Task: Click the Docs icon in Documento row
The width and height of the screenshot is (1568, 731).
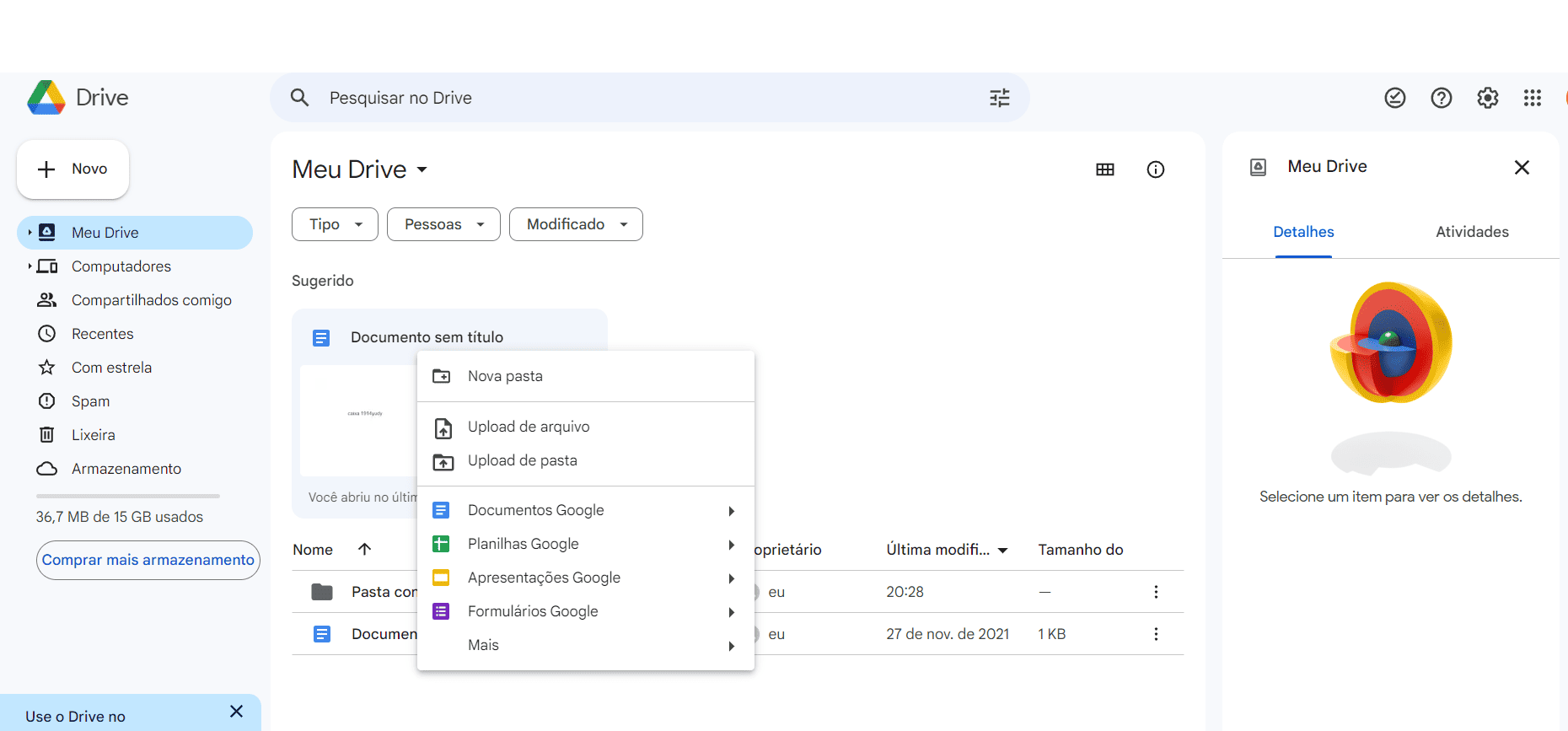Action: point(322,634)
